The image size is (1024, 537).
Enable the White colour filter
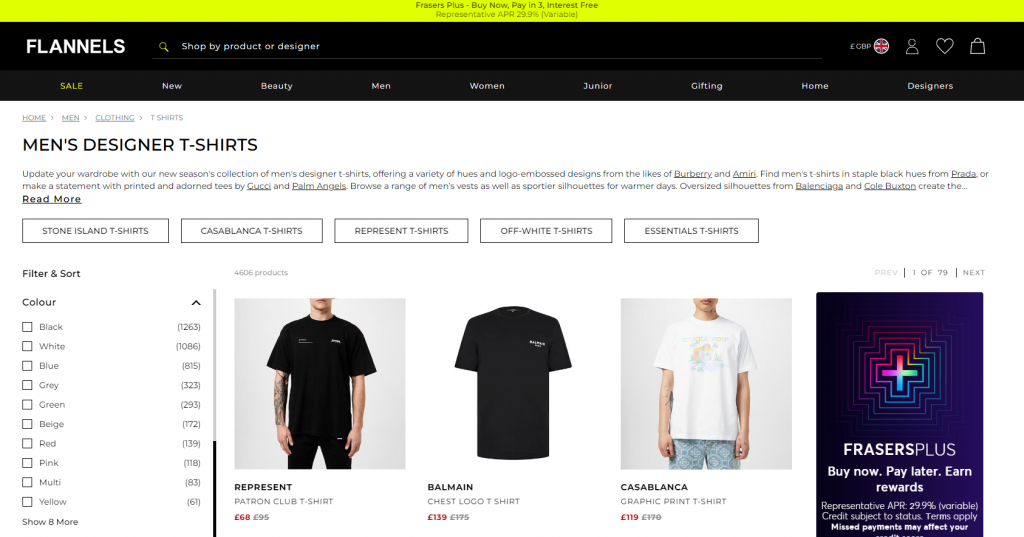tap(27, 346)
